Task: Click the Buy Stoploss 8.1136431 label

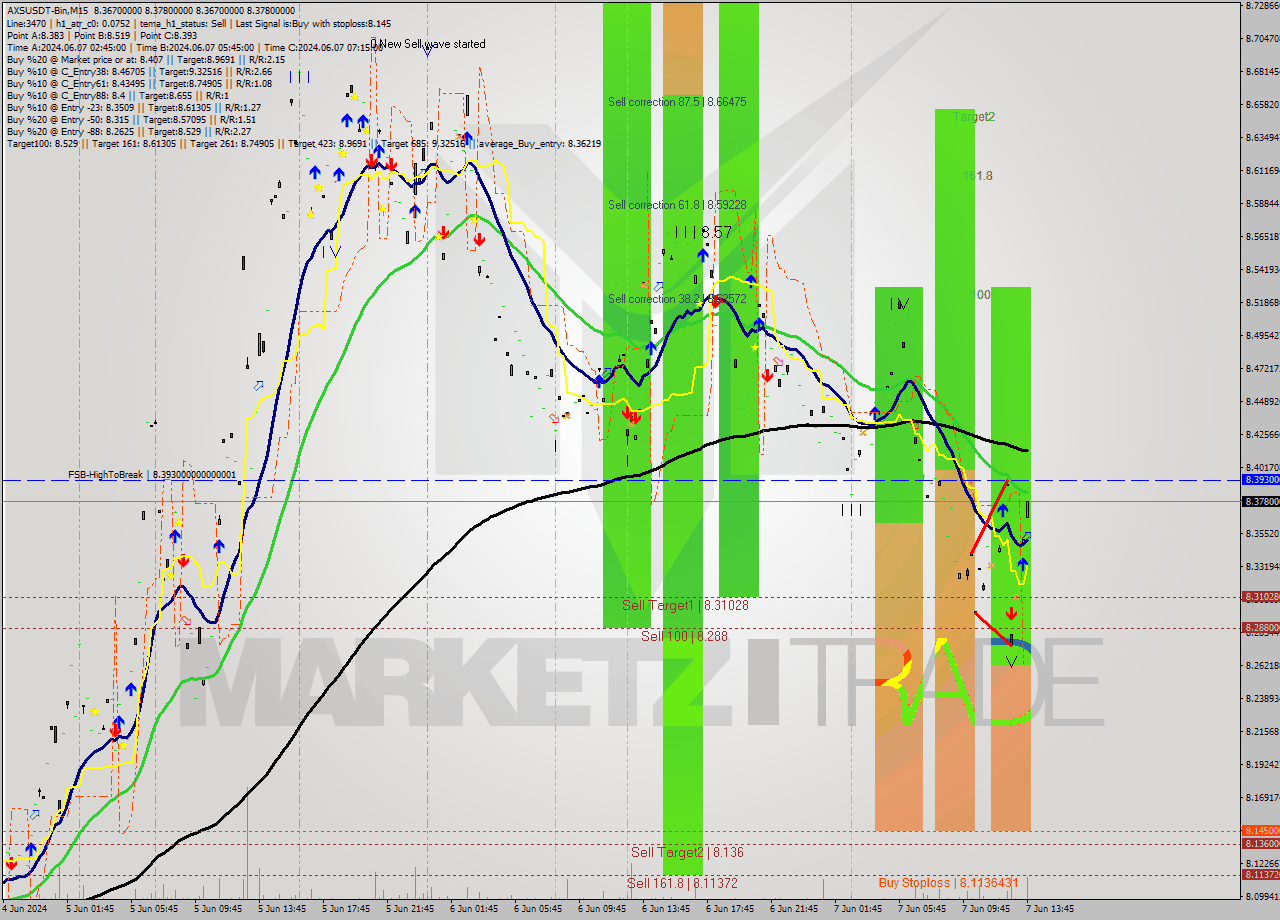Action: pos(948,882)
